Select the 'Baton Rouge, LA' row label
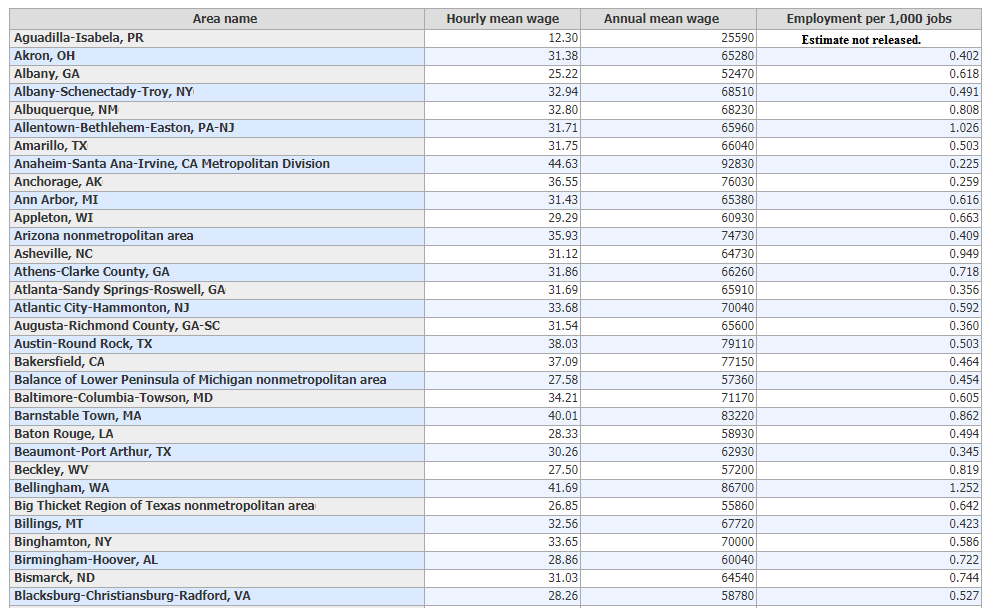The height and width of the screenshot is (608, 986). (64, 434)
